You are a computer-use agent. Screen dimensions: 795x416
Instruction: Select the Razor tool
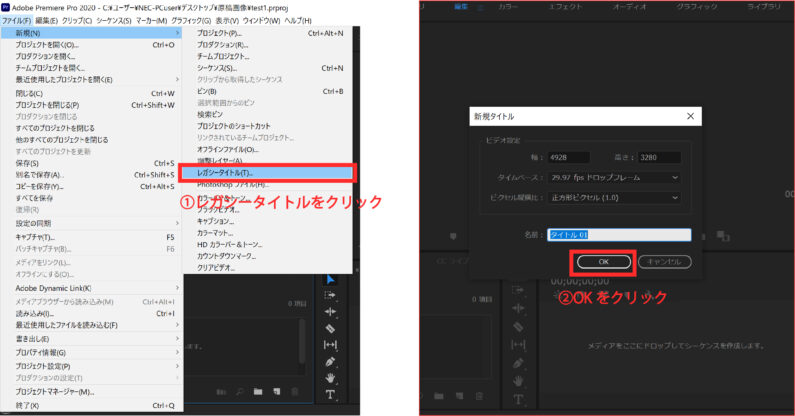[x=330, y=327]
